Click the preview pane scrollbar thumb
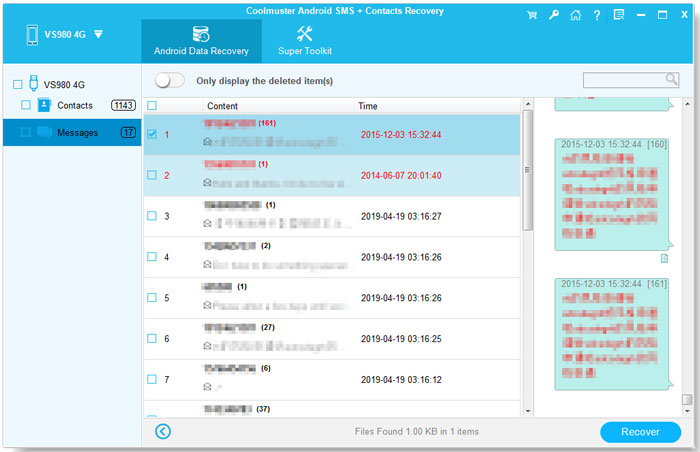This screenshot has height=452, width=700. point(687,399)
